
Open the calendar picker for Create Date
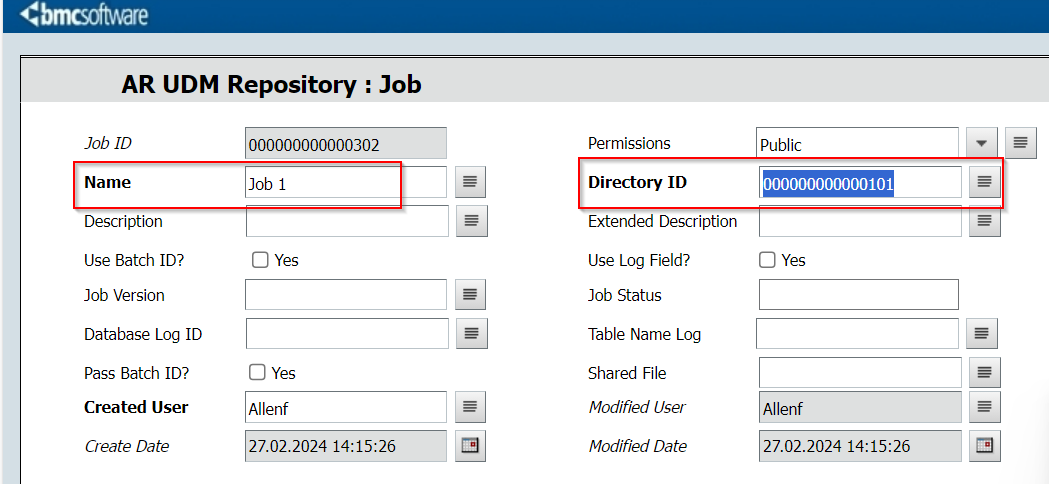click(x=470, y=446)
